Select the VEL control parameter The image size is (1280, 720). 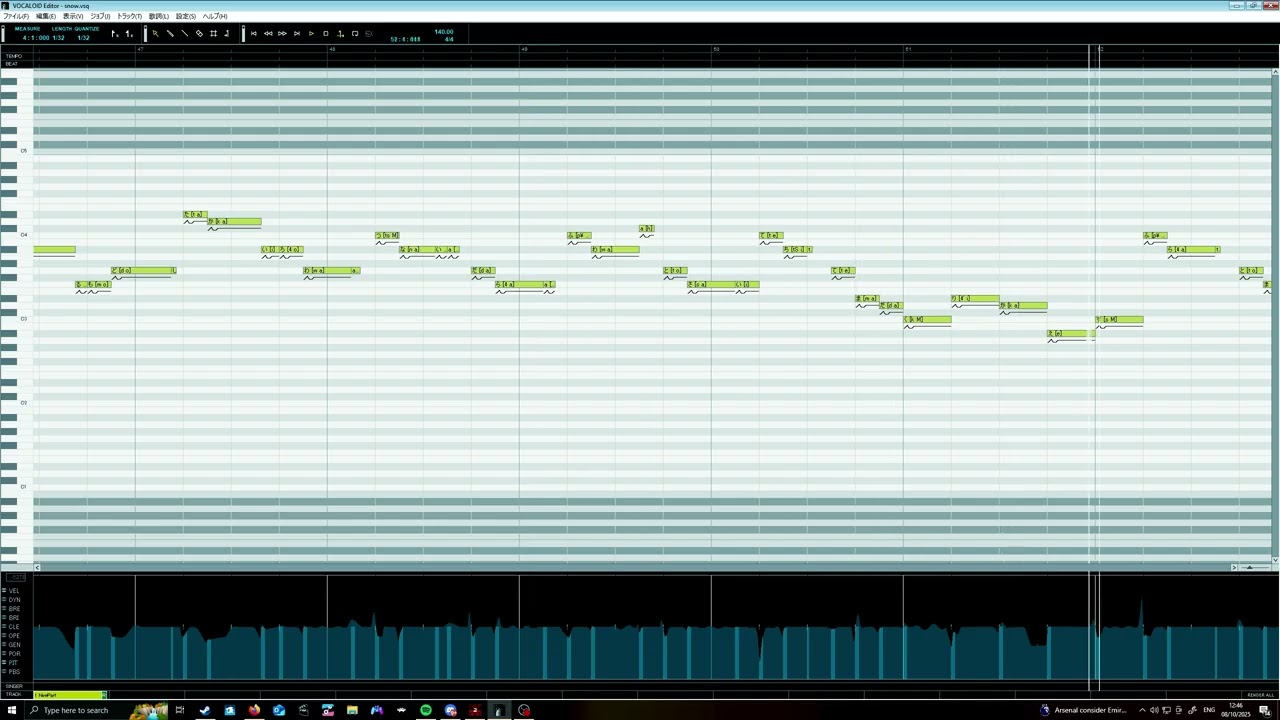14,591
